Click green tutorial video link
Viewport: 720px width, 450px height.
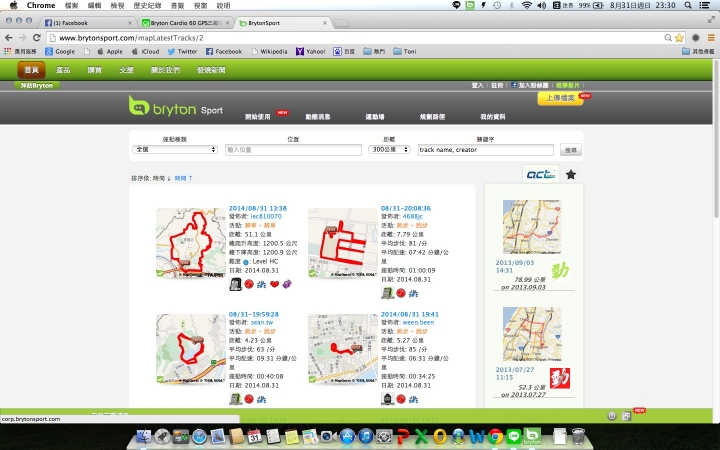coord(568,85)
